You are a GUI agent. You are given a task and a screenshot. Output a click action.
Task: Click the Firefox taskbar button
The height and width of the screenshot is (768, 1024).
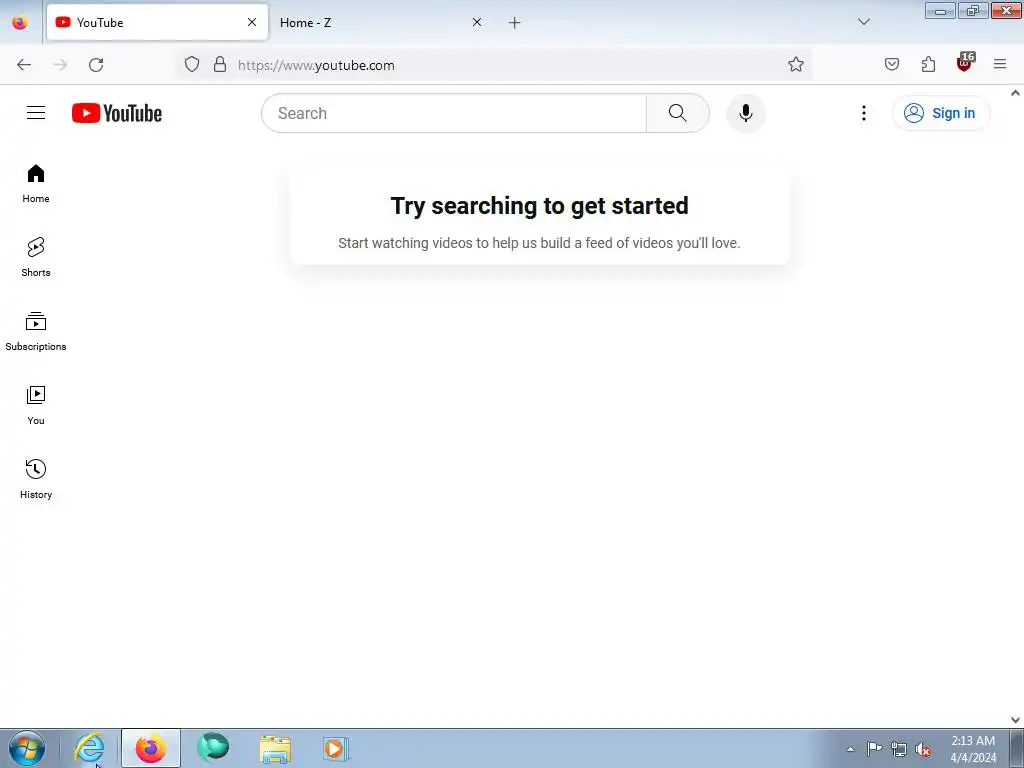151,748
